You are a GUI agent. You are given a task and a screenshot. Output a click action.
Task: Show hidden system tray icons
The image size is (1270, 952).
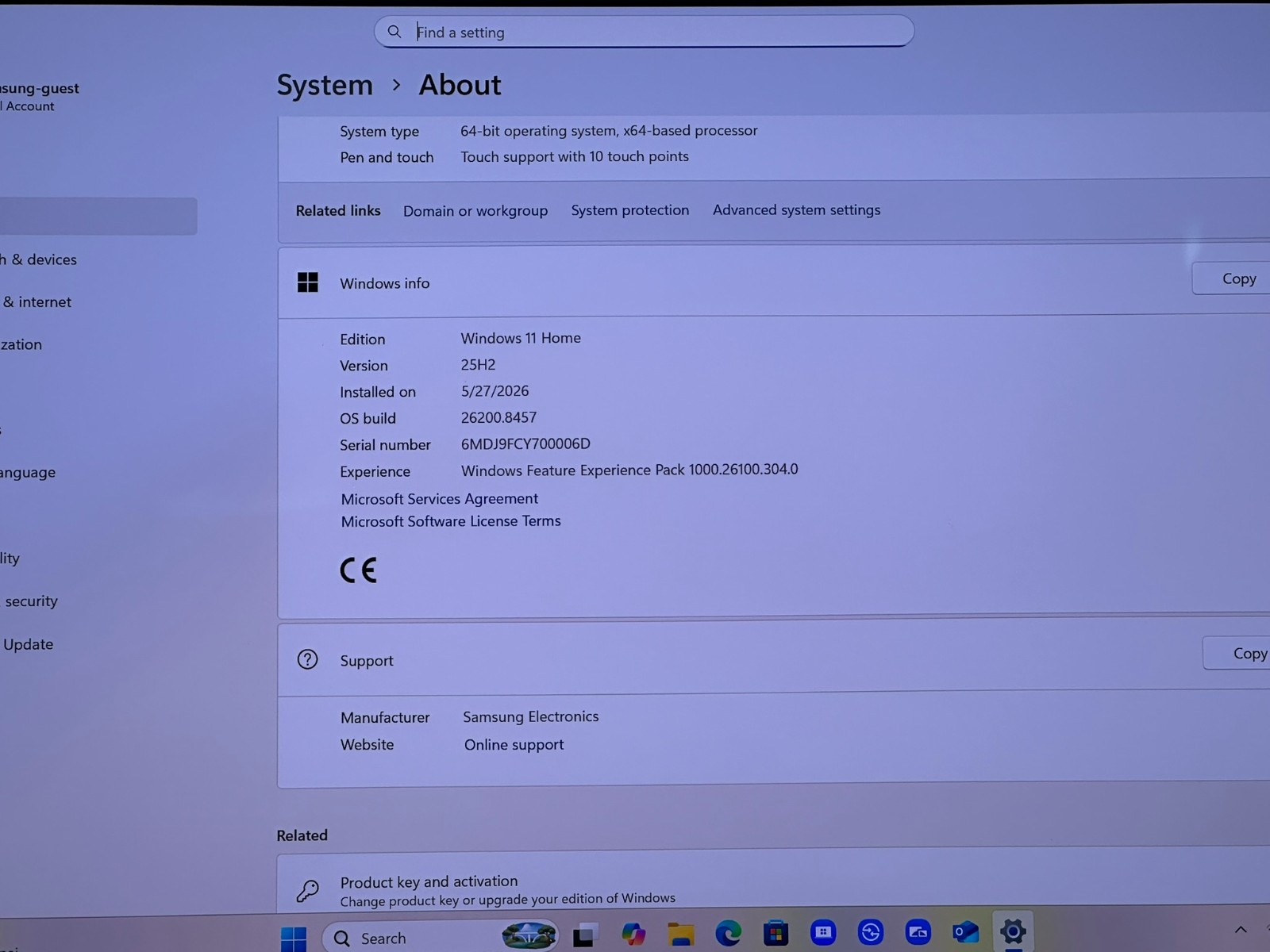(1241, 930)
